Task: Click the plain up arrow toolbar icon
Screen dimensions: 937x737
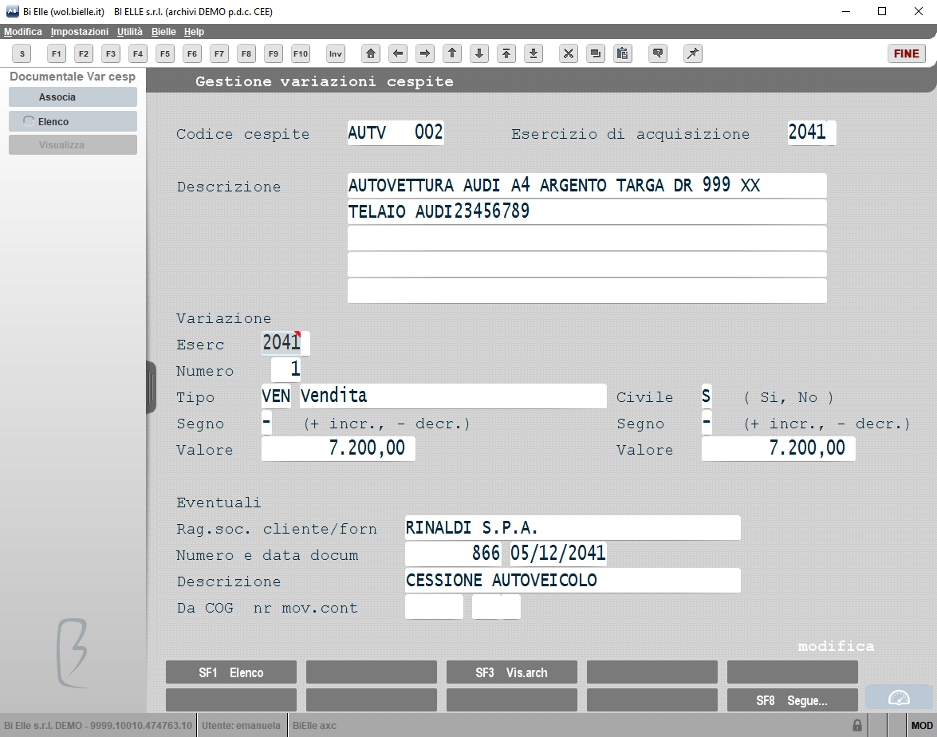Action: point(452,54)
